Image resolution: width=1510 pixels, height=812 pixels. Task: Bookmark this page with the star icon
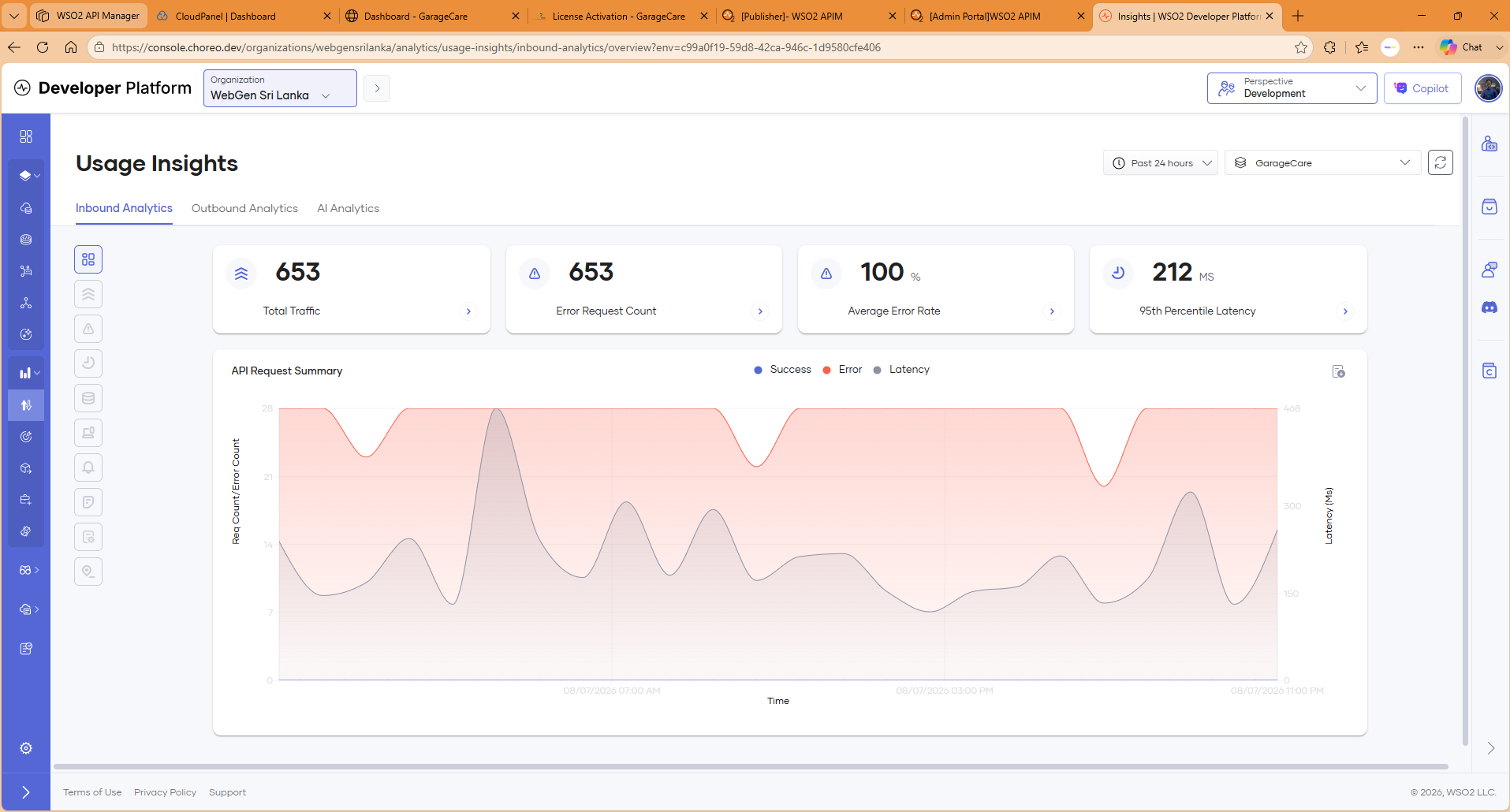[1301, 47]
